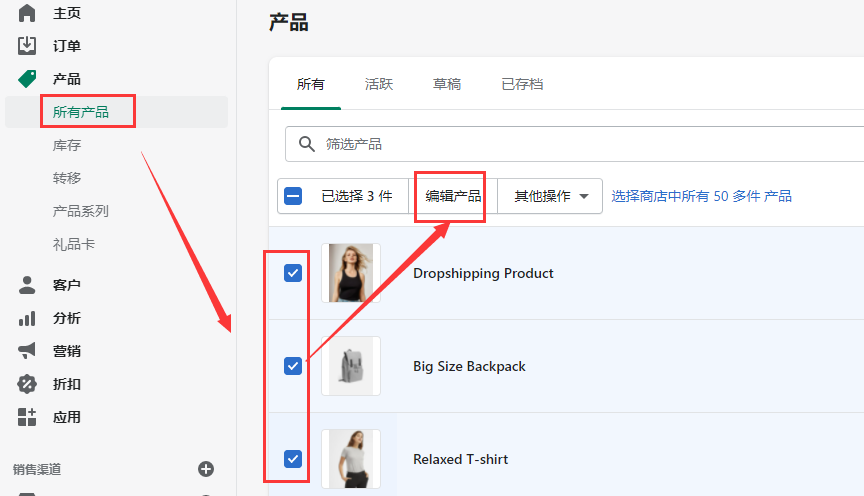Add a sales channel with plus icon
Image resolution: width=864 pixels, height=496 pixels.
206,469
